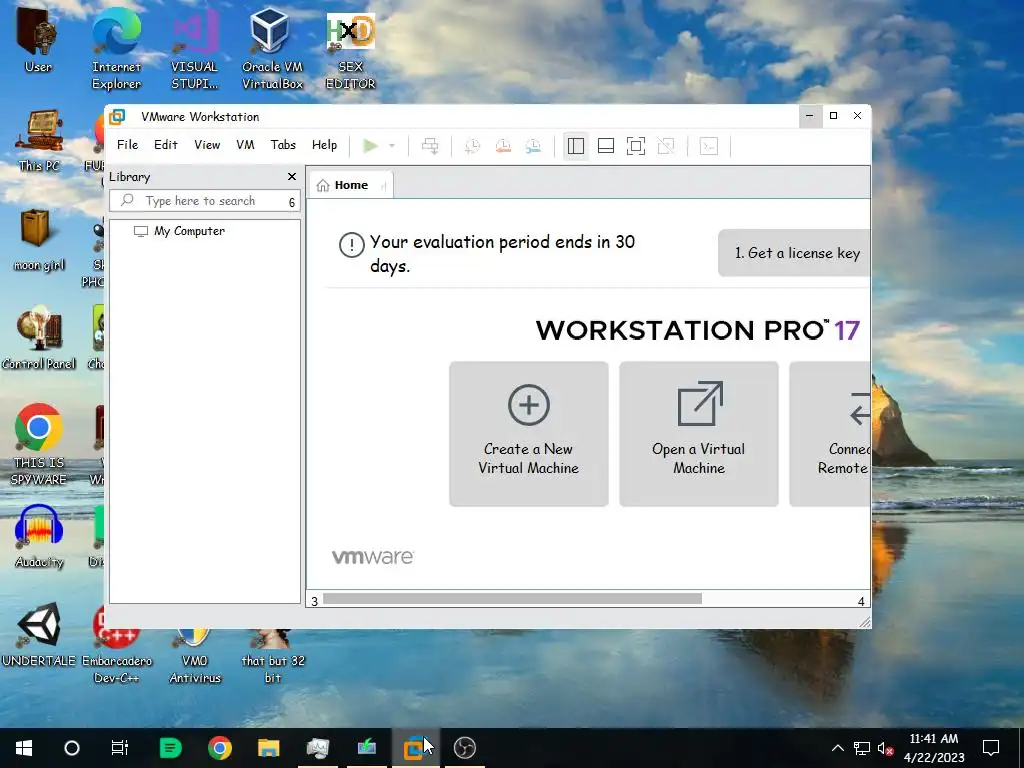
Task: Click the green notes taskbar icon
Action: (170, 748)
